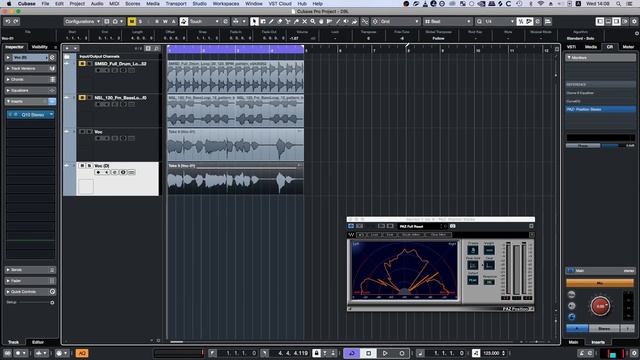The image size is (640, 360).
Task: Toggle the Show Lower Zone button
Action: point(608,21)
